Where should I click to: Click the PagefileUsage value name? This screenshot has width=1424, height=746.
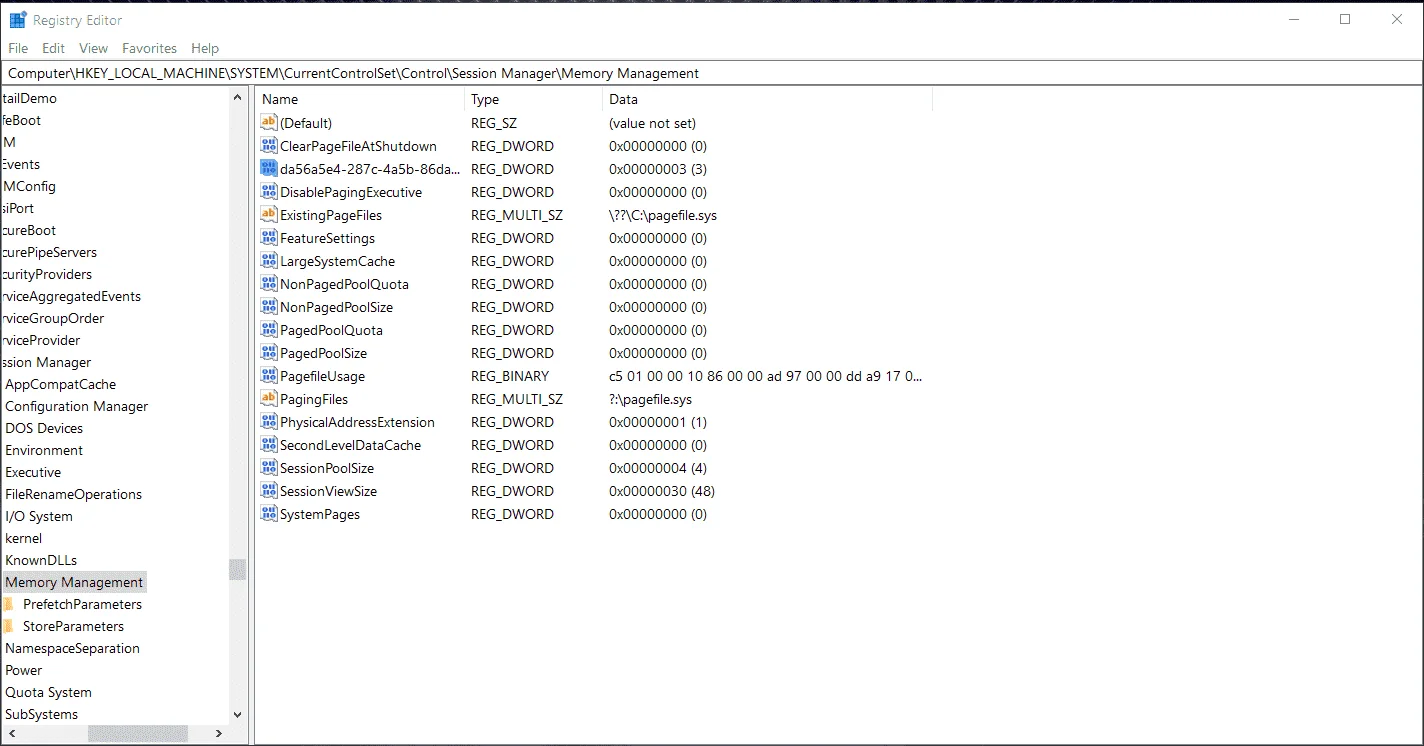point(322,376)
